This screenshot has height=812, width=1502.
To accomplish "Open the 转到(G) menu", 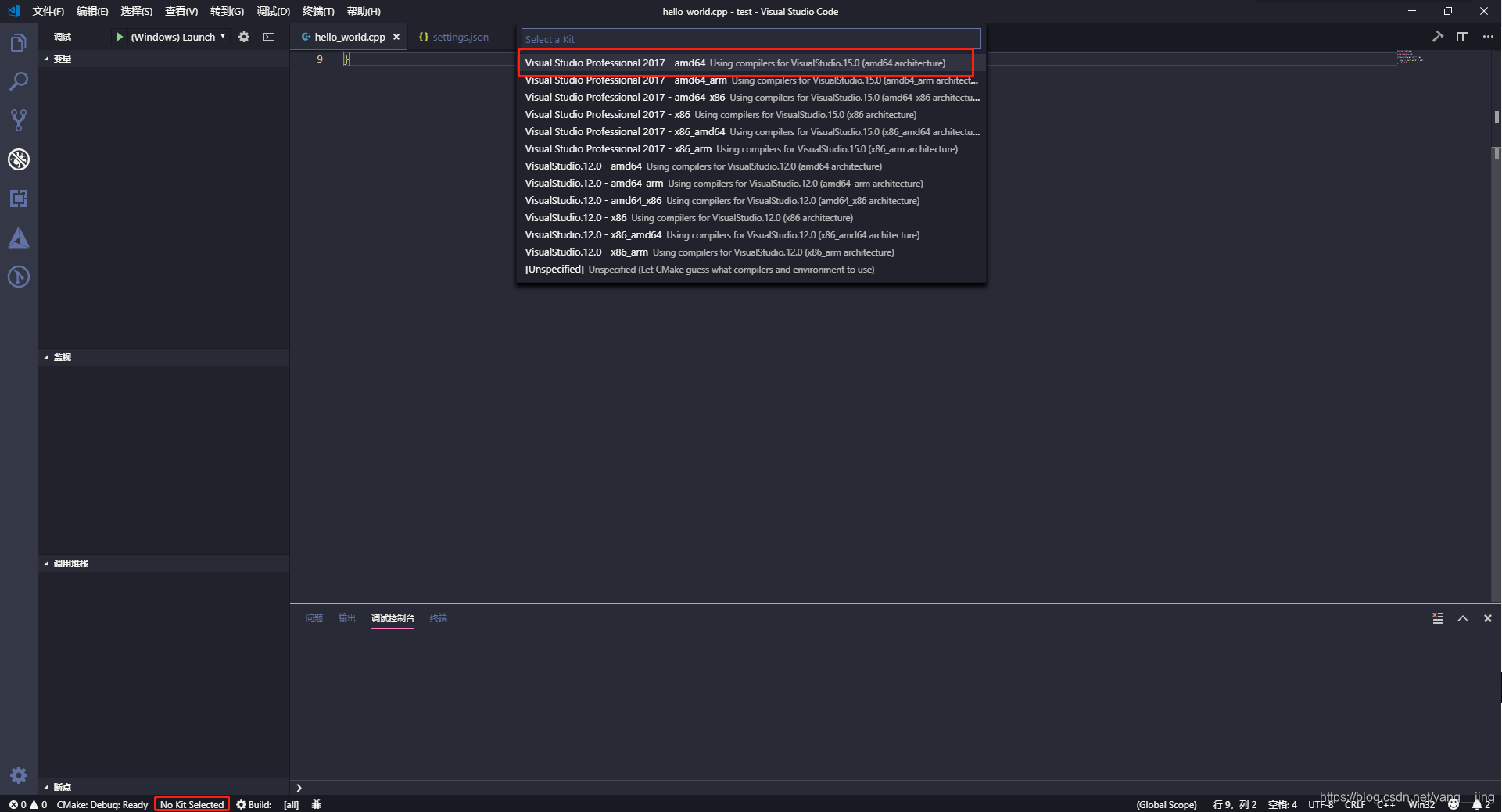I will pos(227,11).
